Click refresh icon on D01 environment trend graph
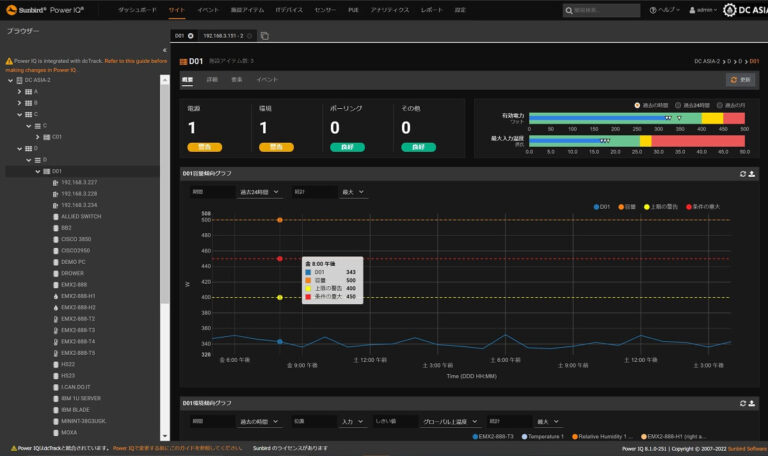Screen dimensions: 768x456 coord(742,403)
